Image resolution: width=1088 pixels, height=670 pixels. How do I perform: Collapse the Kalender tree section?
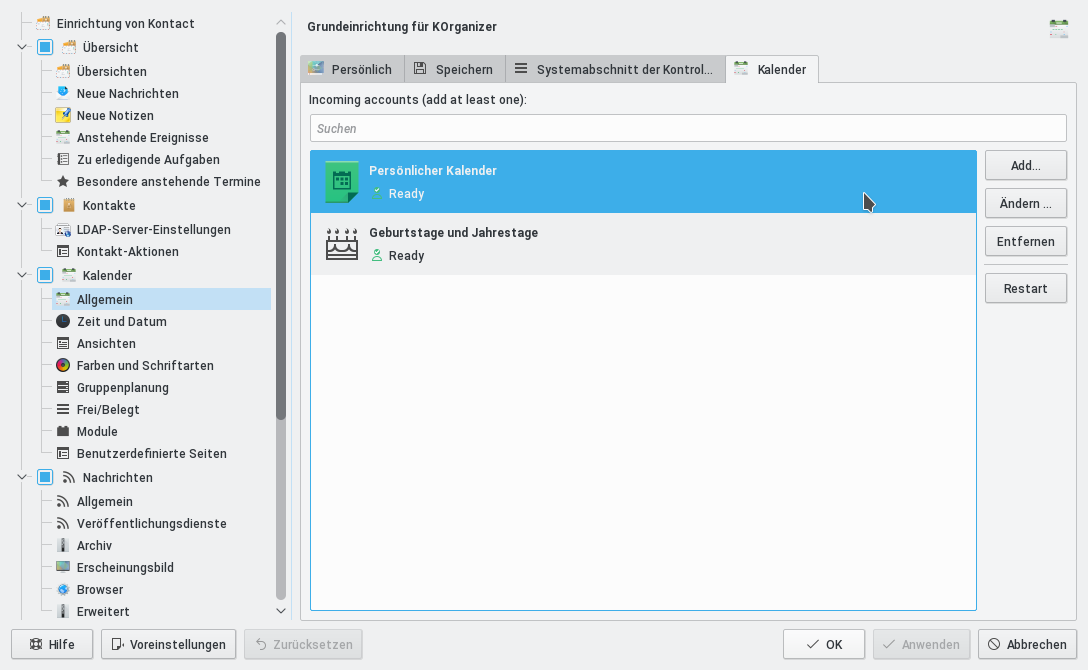22,275
